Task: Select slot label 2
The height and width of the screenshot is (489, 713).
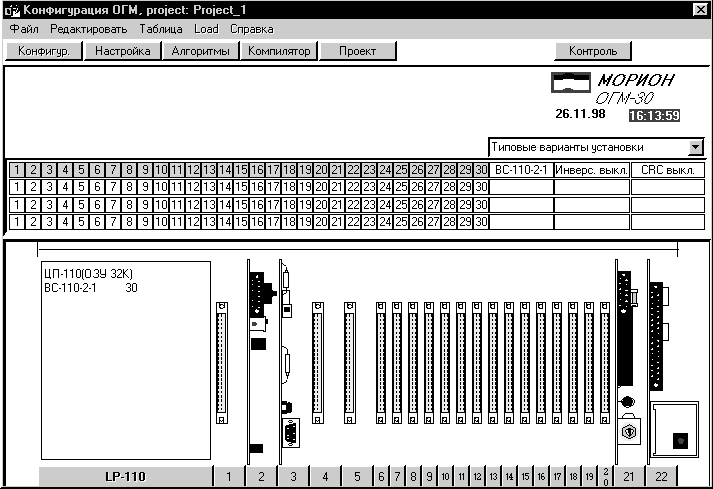Action: pos(261,477)
